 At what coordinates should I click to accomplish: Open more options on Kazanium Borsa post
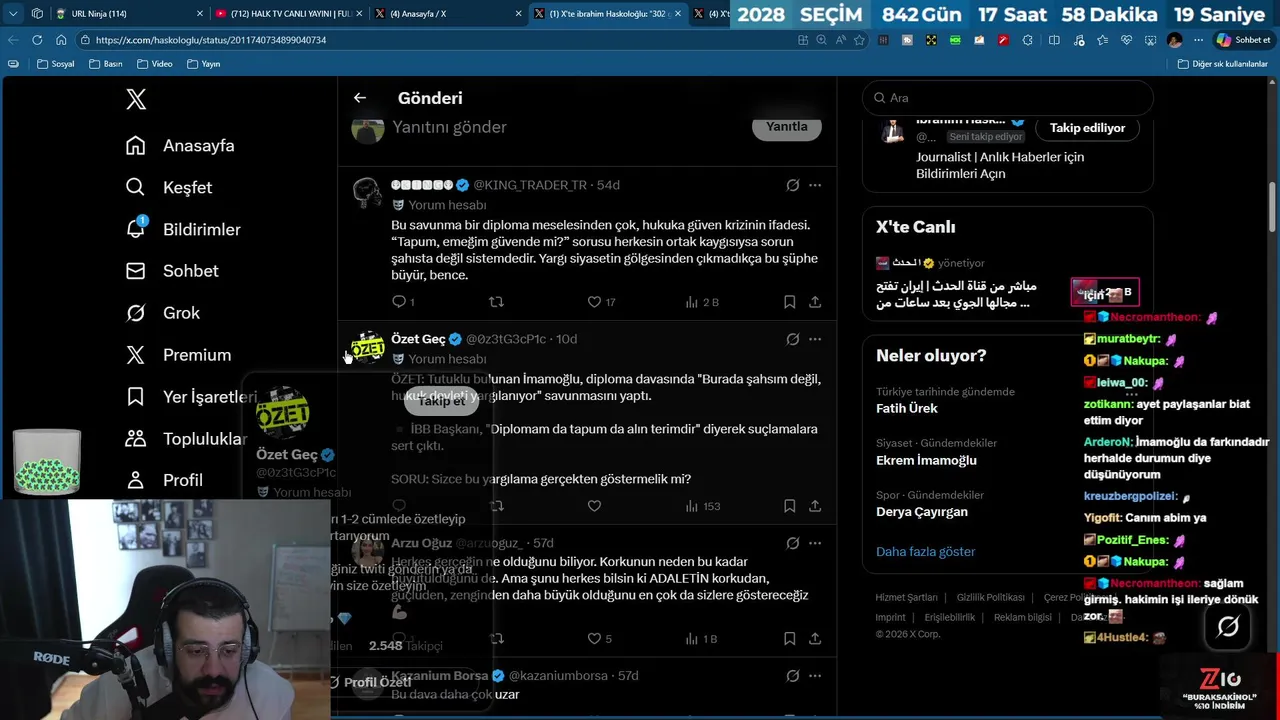[x=815, y=676]
